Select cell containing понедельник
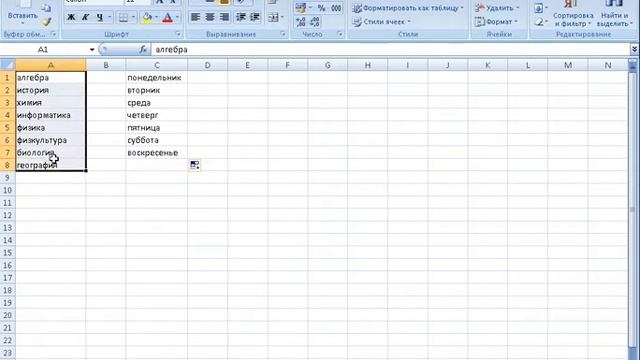This screenshot has width=640, height=360. (x=157, y=78)
